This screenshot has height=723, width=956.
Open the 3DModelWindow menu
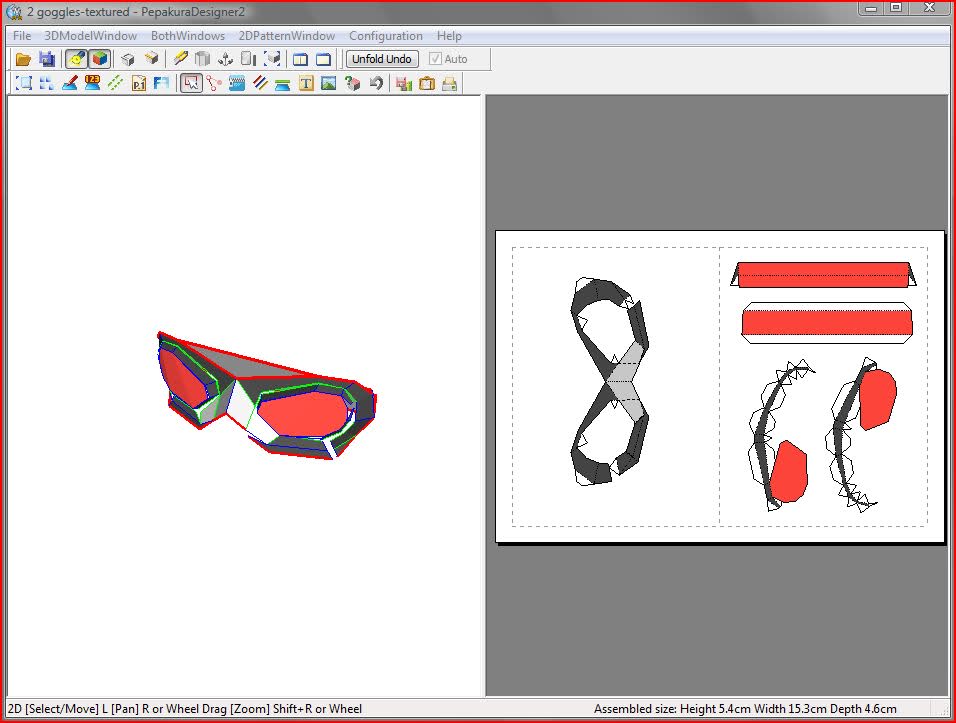pos(91,36)
